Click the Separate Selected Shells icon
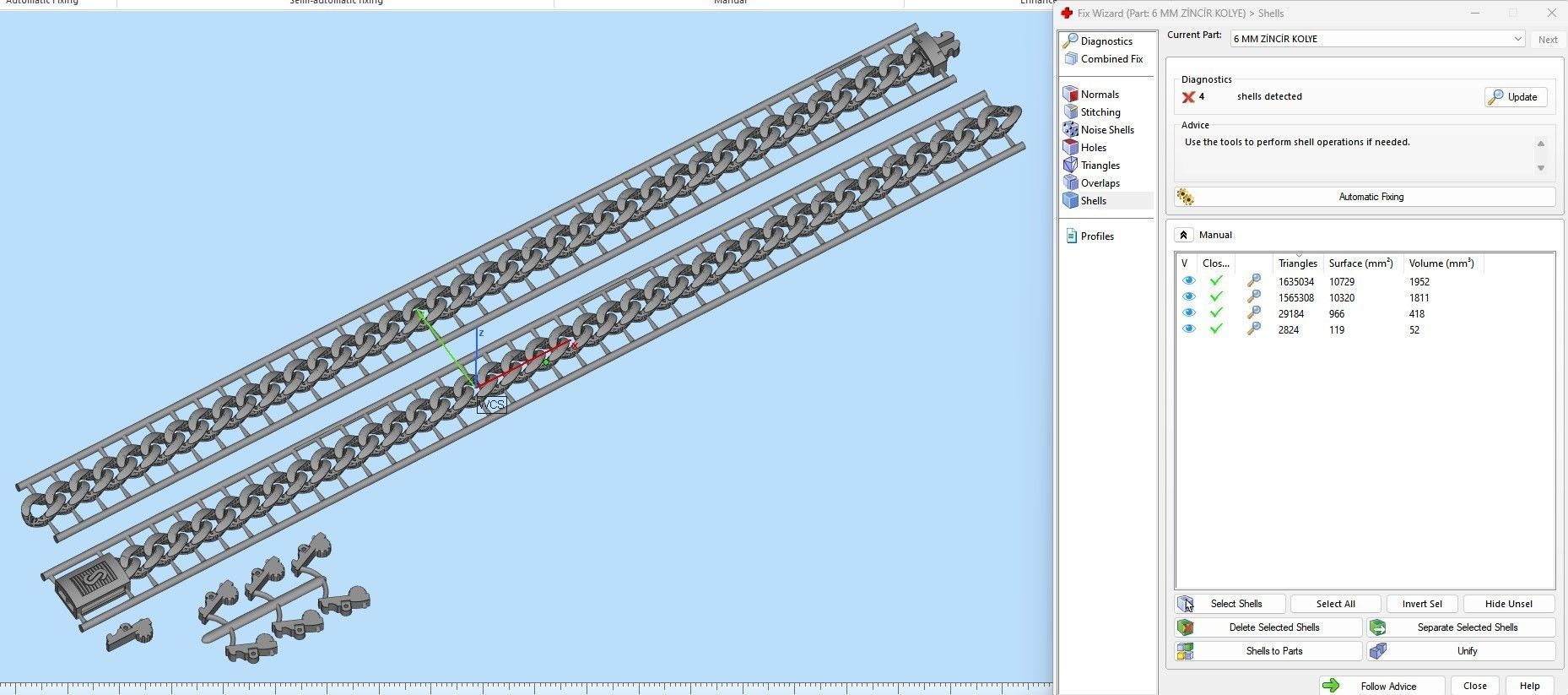The width and height of the screenshot is (1568, 695). [x=1378, y=627]
